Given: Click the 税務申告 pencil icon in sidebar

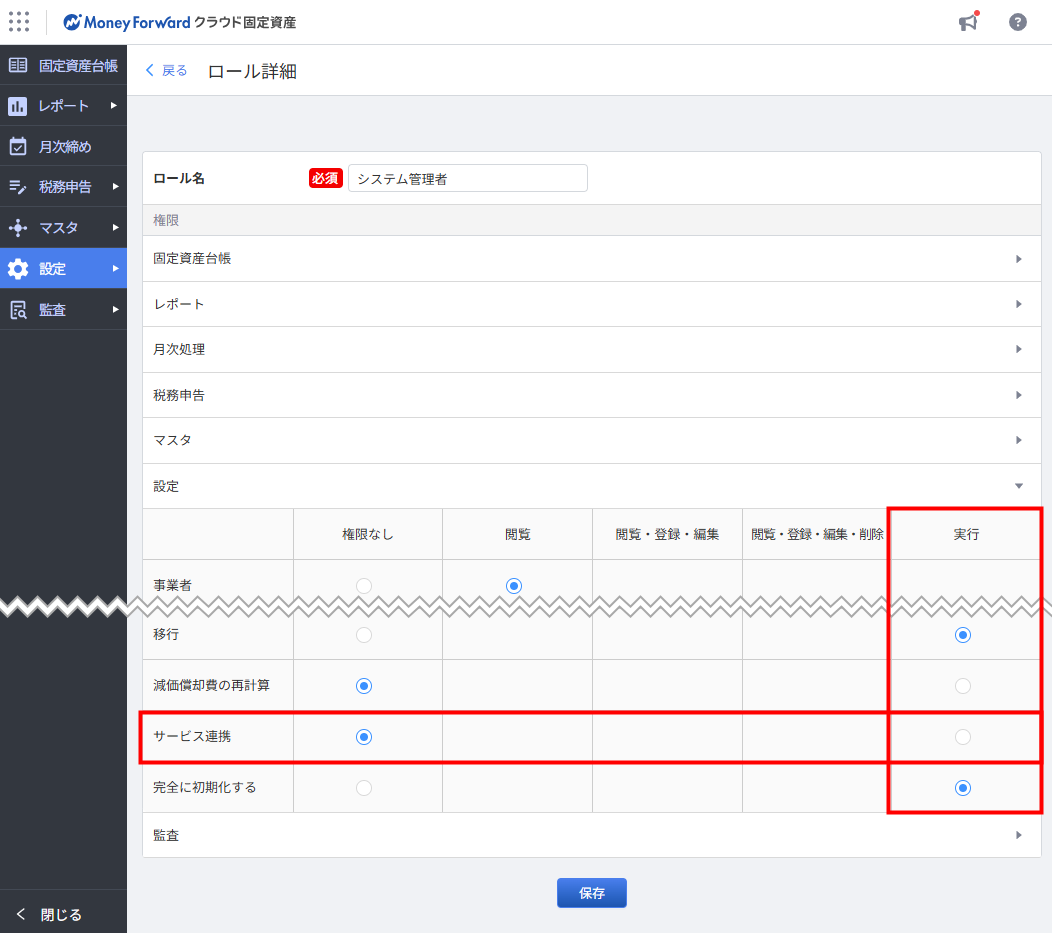Looking at the screenshot, I should 18,187.
